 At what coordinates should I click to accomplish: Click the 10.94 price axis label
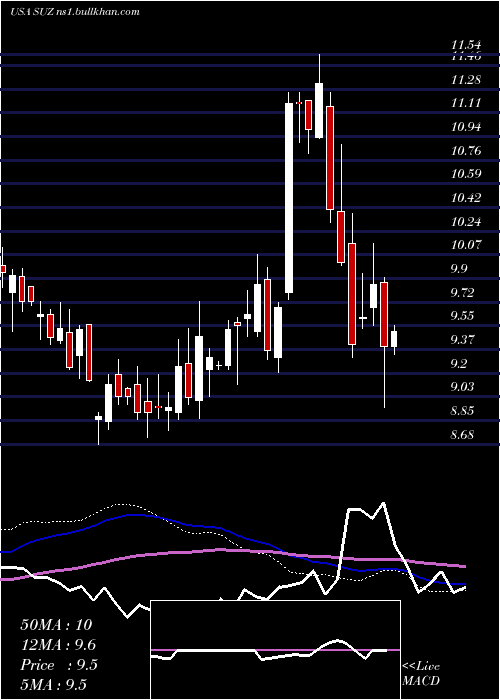point(466,127)
